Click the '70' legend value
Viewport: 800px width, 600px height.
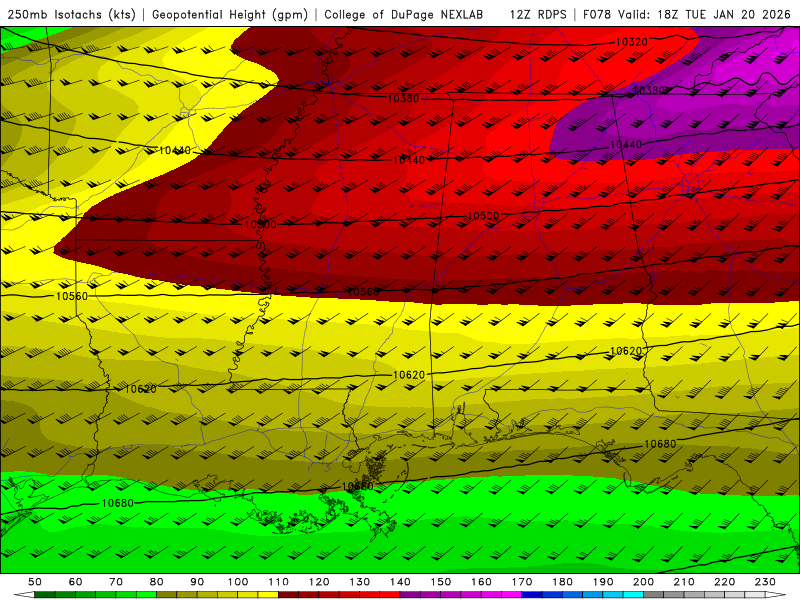click(116, 582)
